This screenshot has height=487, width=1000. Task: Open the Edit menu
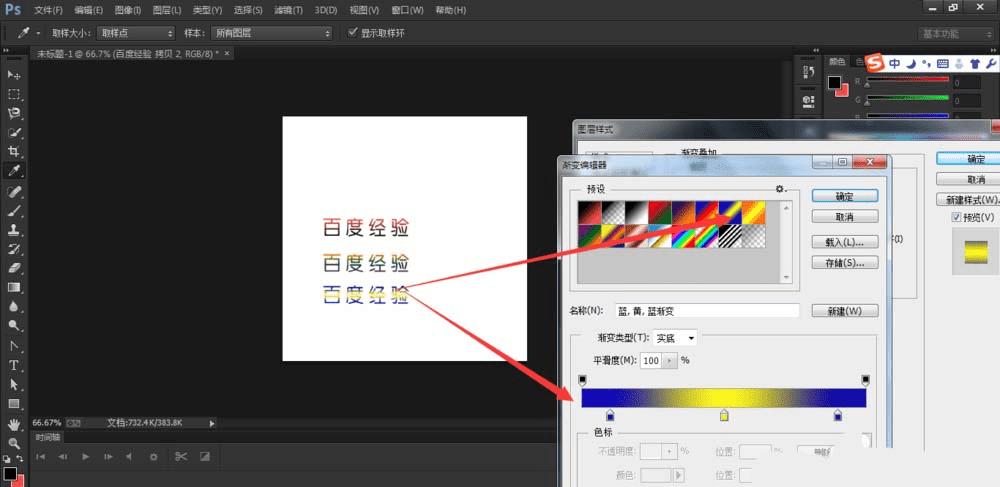pyautogui.click(x=88, y=10)
